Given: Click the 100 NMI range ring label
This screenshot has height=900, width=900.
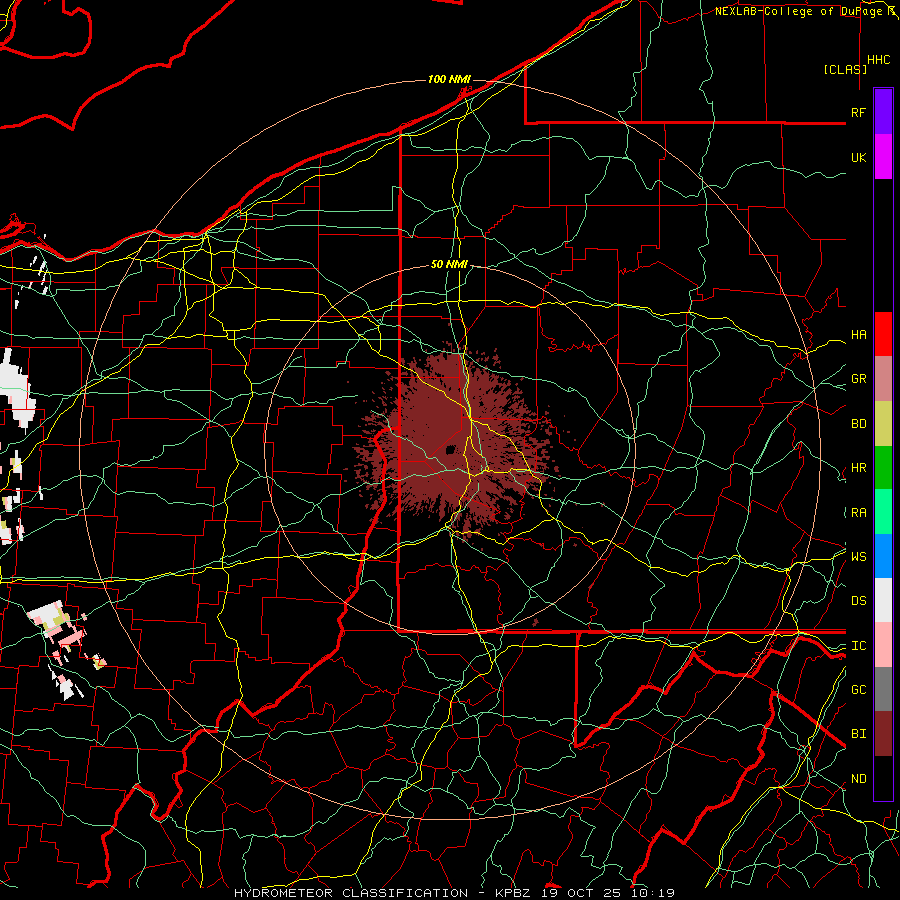Looking at the screenshot, I should pyautogui.click(x=449, y=79).
